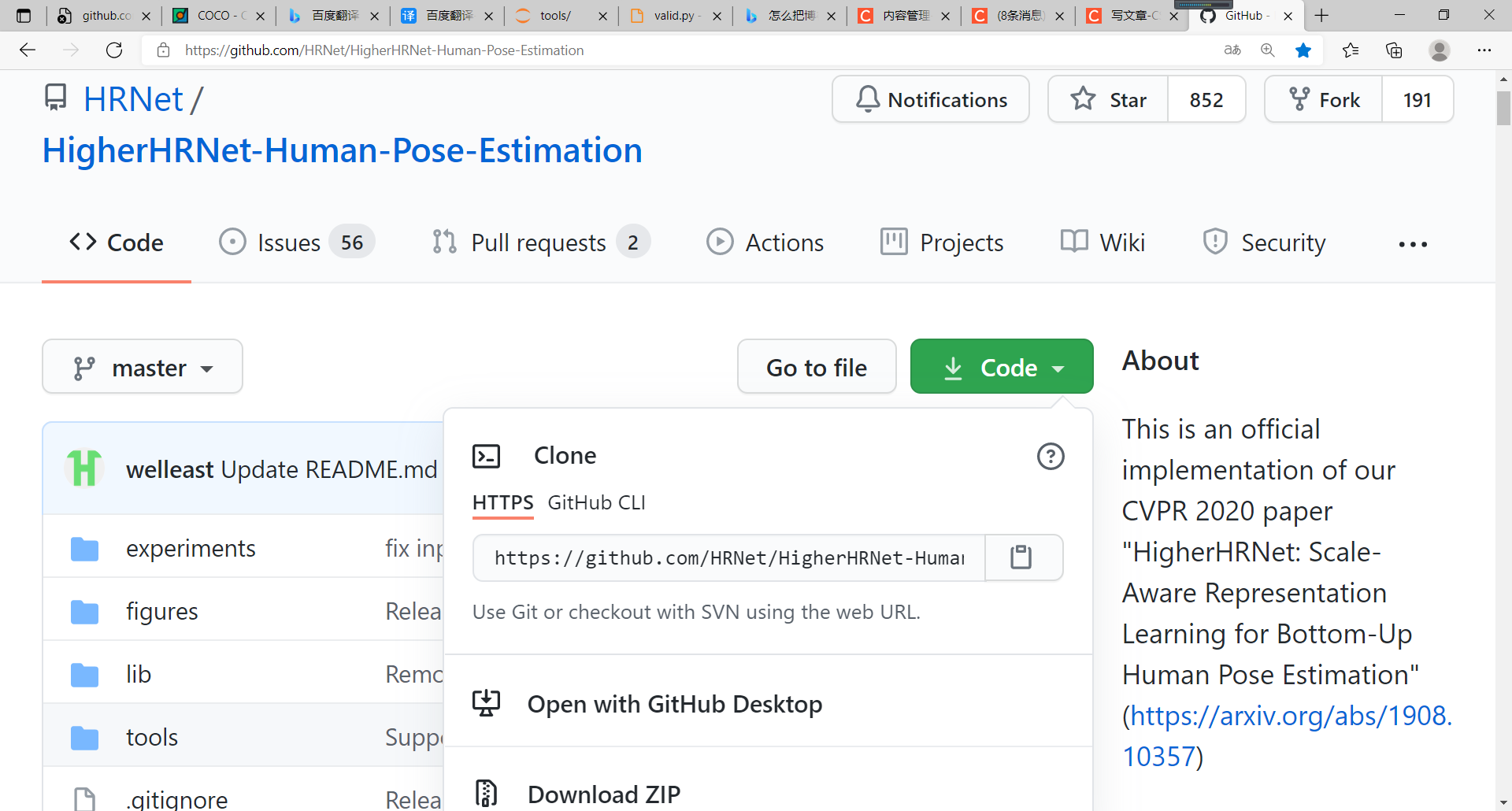Click the Fork icon

coord(1299,98)
